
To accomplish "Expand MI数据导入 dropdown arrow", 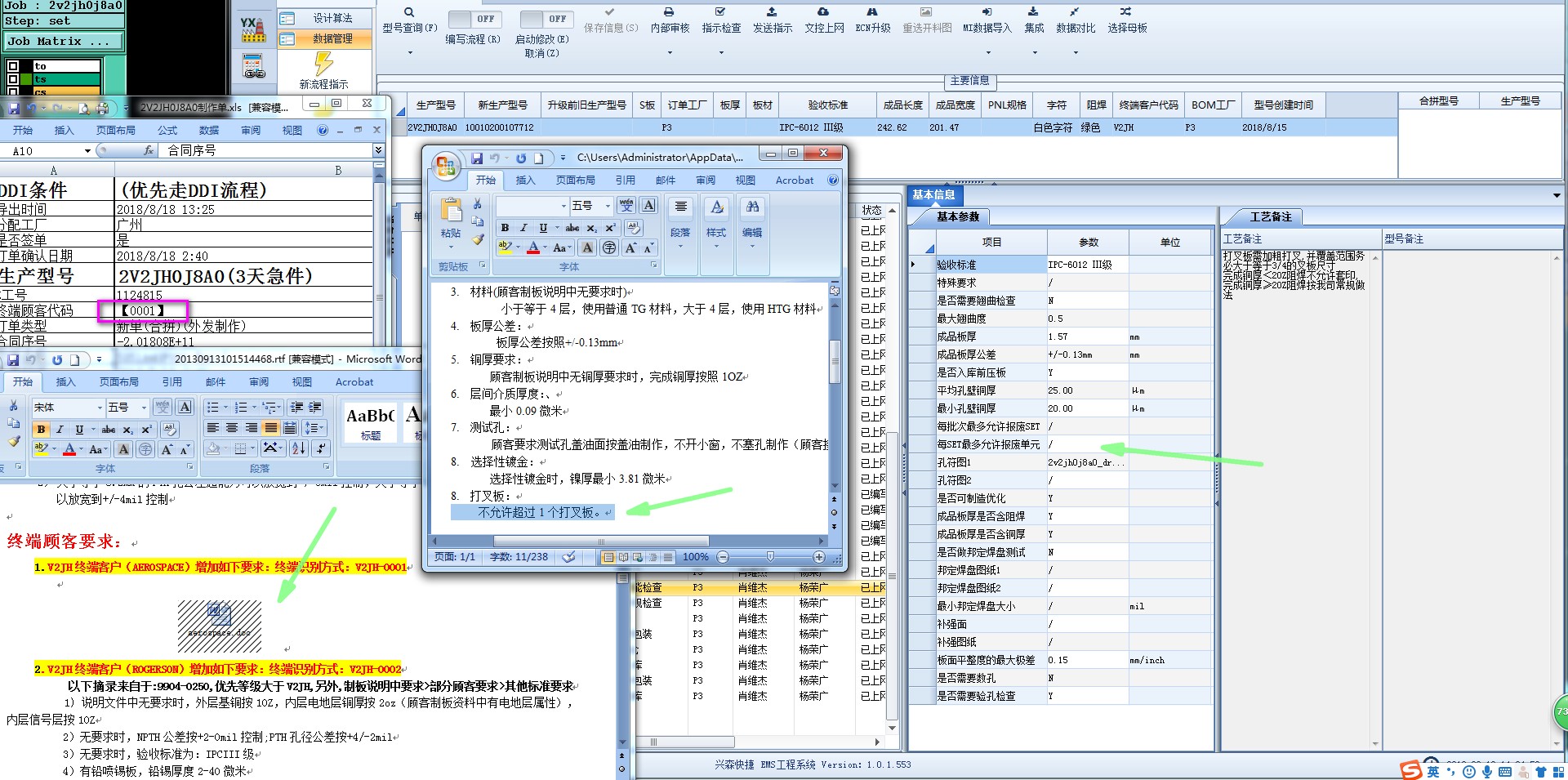I will [987, 52].
